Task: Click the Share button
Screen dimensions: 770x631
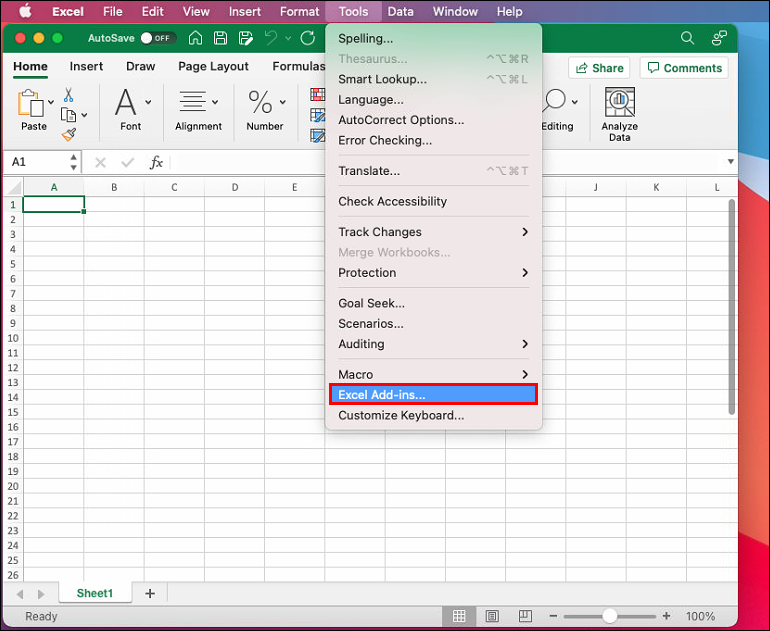Action: point(598,68)
